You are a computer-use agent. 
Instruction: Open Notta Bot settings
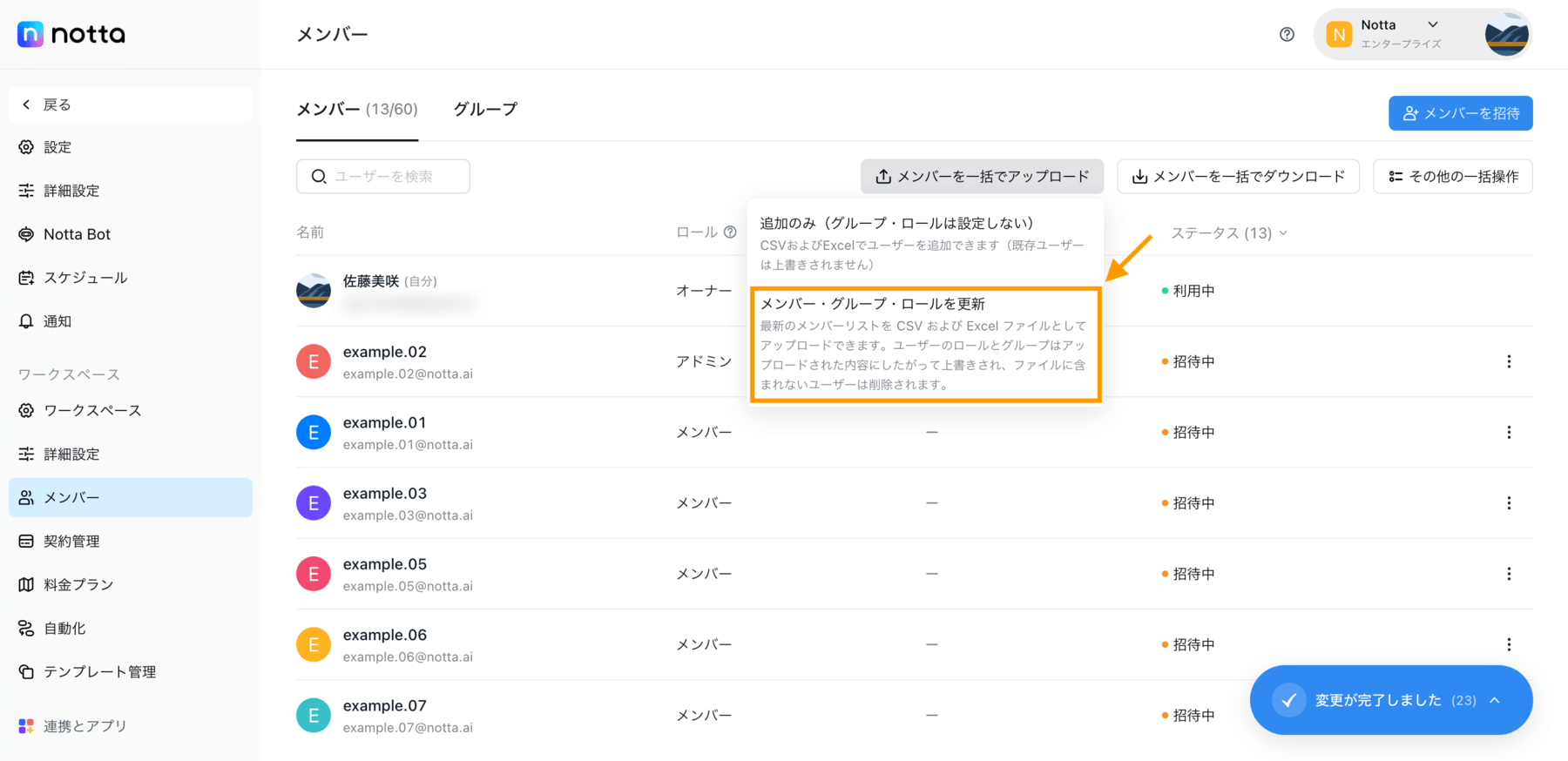click(131, 234)
